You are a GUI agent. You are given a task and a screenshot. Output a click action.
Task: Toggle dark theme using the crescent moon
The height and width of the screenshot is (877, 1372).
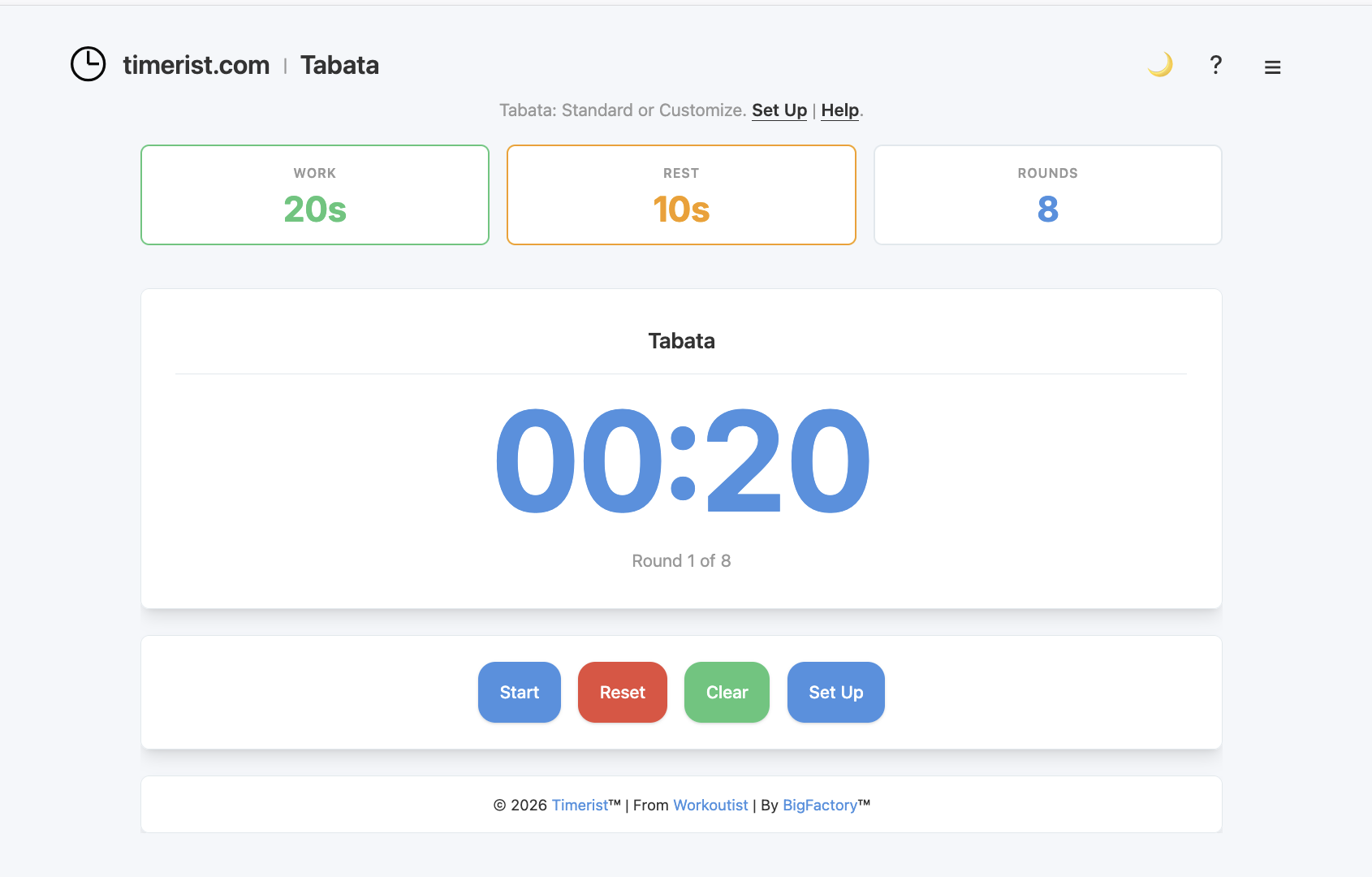click(1161, 64)
